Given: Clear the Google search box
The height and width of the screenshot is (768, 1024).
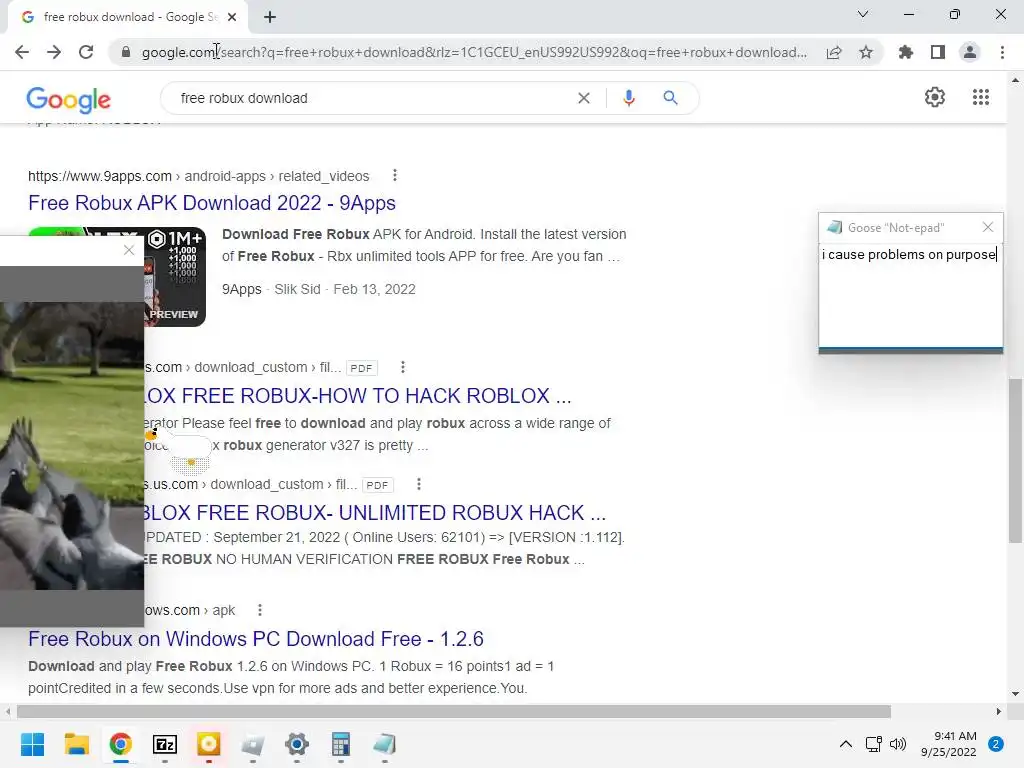Looking at the screenshot, I should pos(584,98).
